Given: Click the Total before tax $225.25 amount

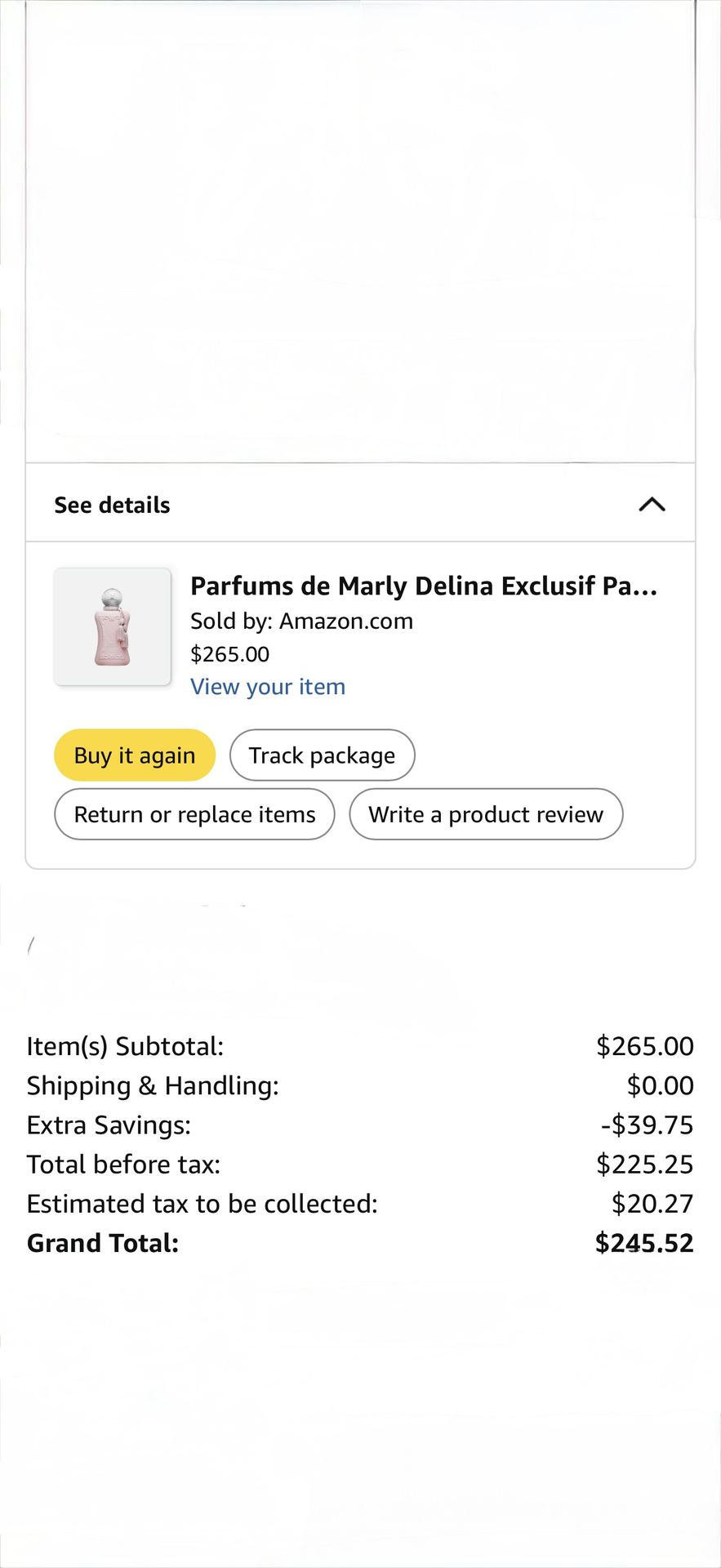Looking at the screenshot, I should coord(644,1164).
